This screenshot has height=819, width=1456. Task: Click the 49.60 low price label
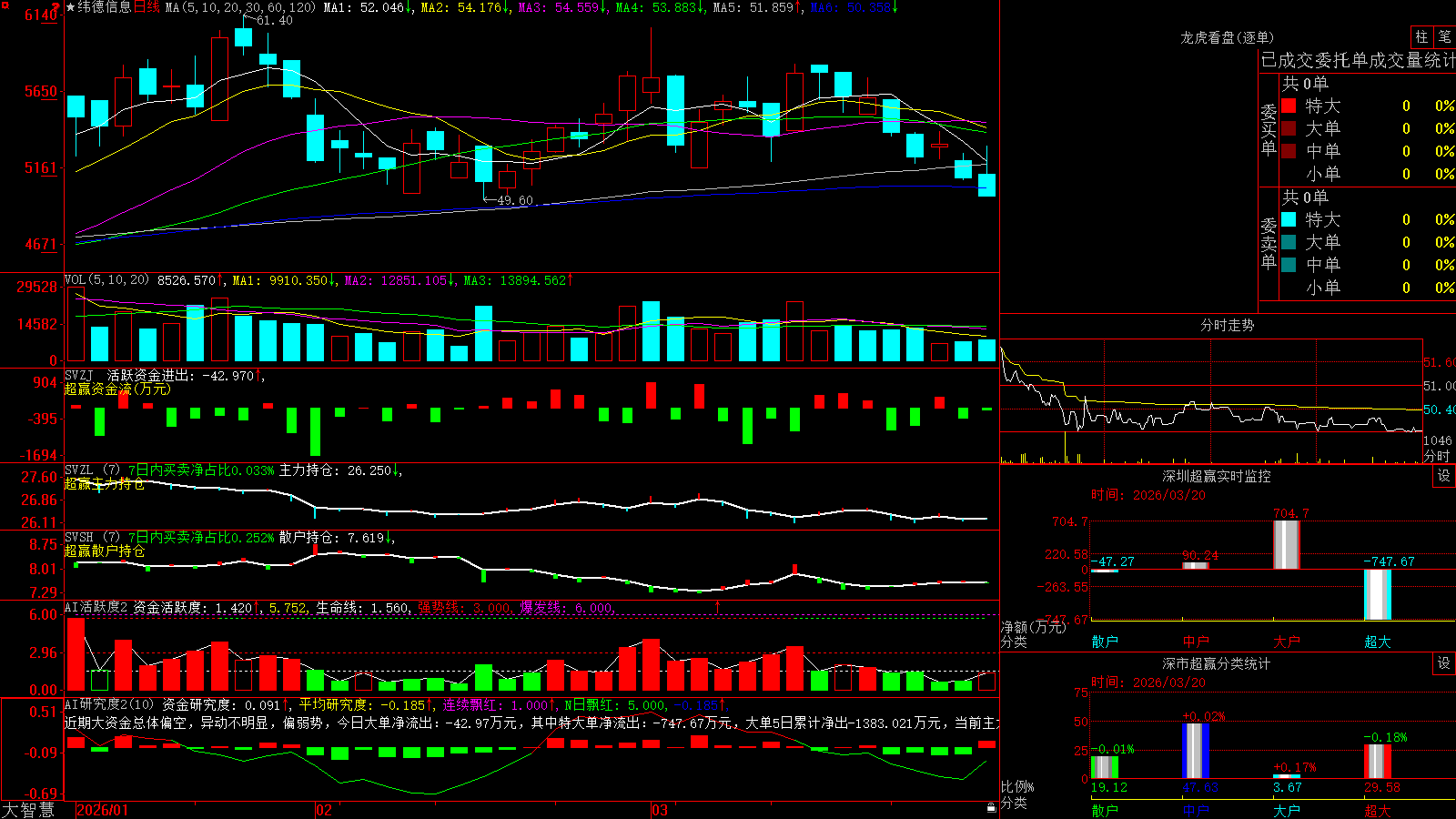point(515,200)
